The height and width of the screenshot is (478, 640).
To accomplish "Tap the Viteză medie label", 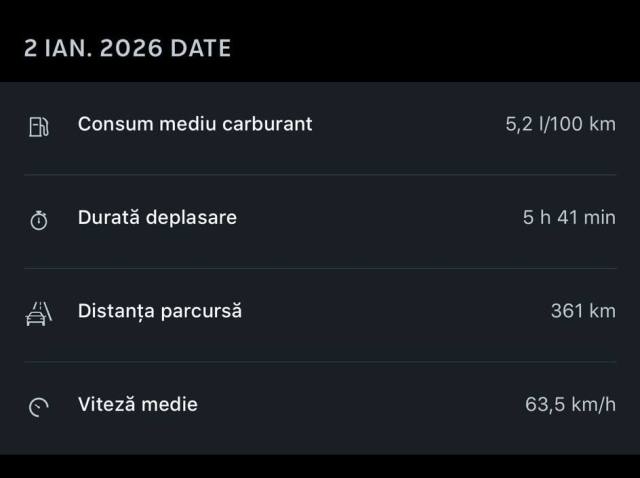I will click(x=138, y=404).
